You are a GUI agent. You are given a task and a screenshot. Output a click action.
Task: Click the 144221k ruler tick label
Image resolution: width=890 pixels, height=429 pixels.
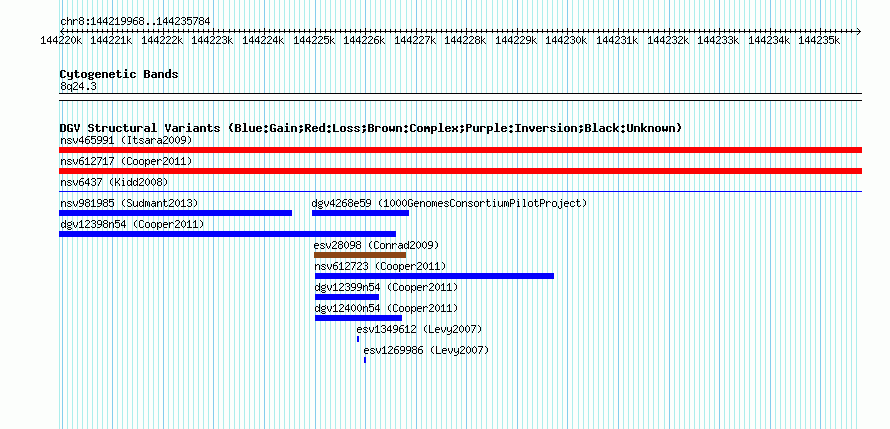111,40
